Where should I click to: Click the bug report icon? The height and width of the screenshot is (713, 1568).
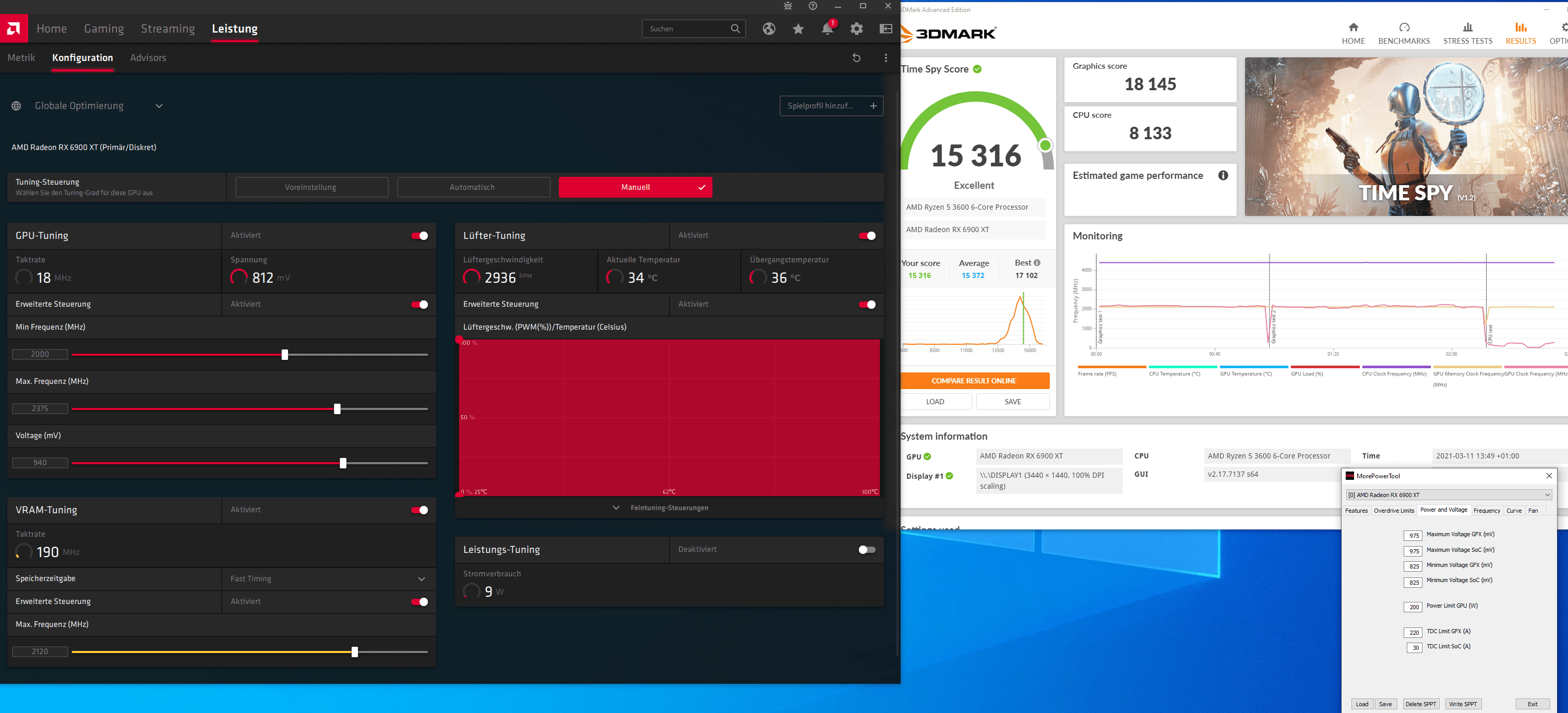pyautogui.click(x=787, y=6)
